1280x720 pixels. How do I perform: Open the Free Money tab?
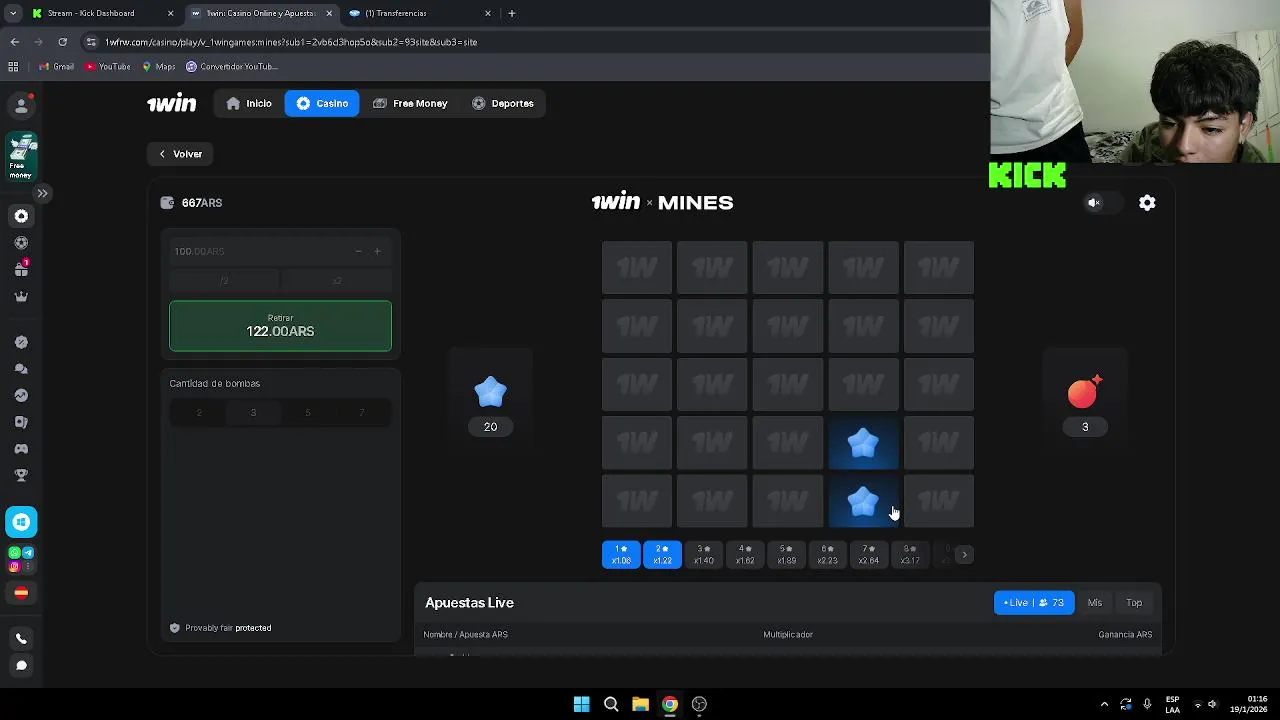(410, 103)
